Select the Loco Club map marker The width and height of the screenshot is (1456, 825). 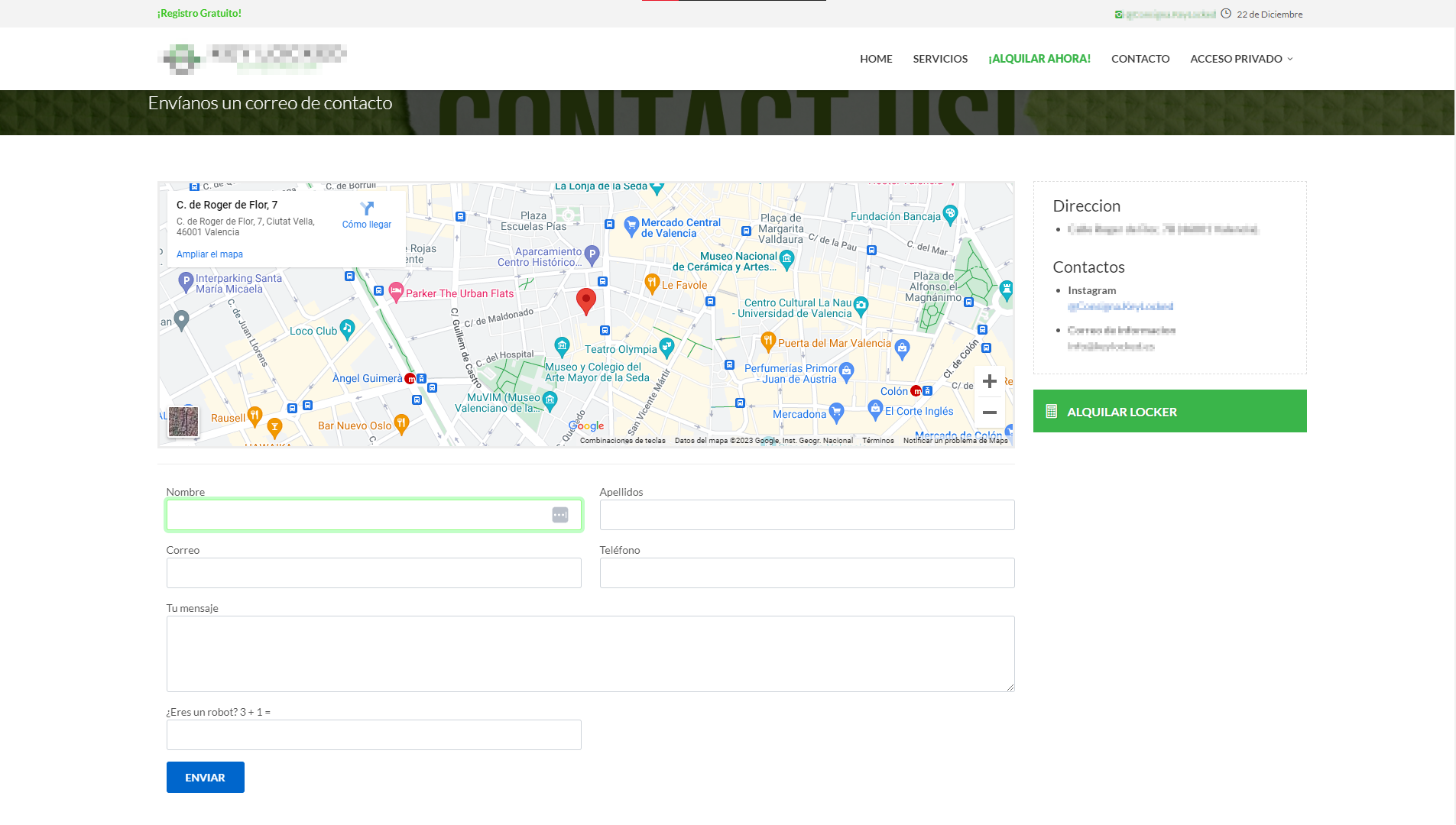(x=347, y=329)
